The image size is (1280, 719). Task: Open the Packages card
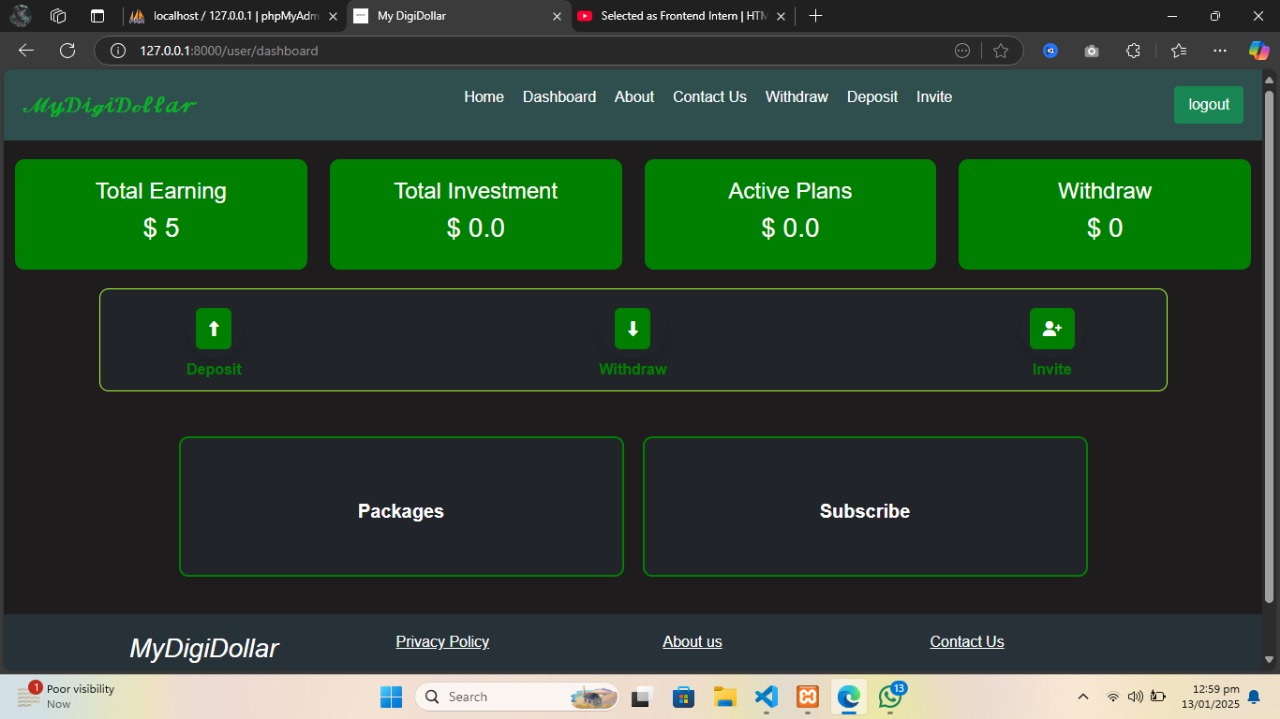coord(401,506)
